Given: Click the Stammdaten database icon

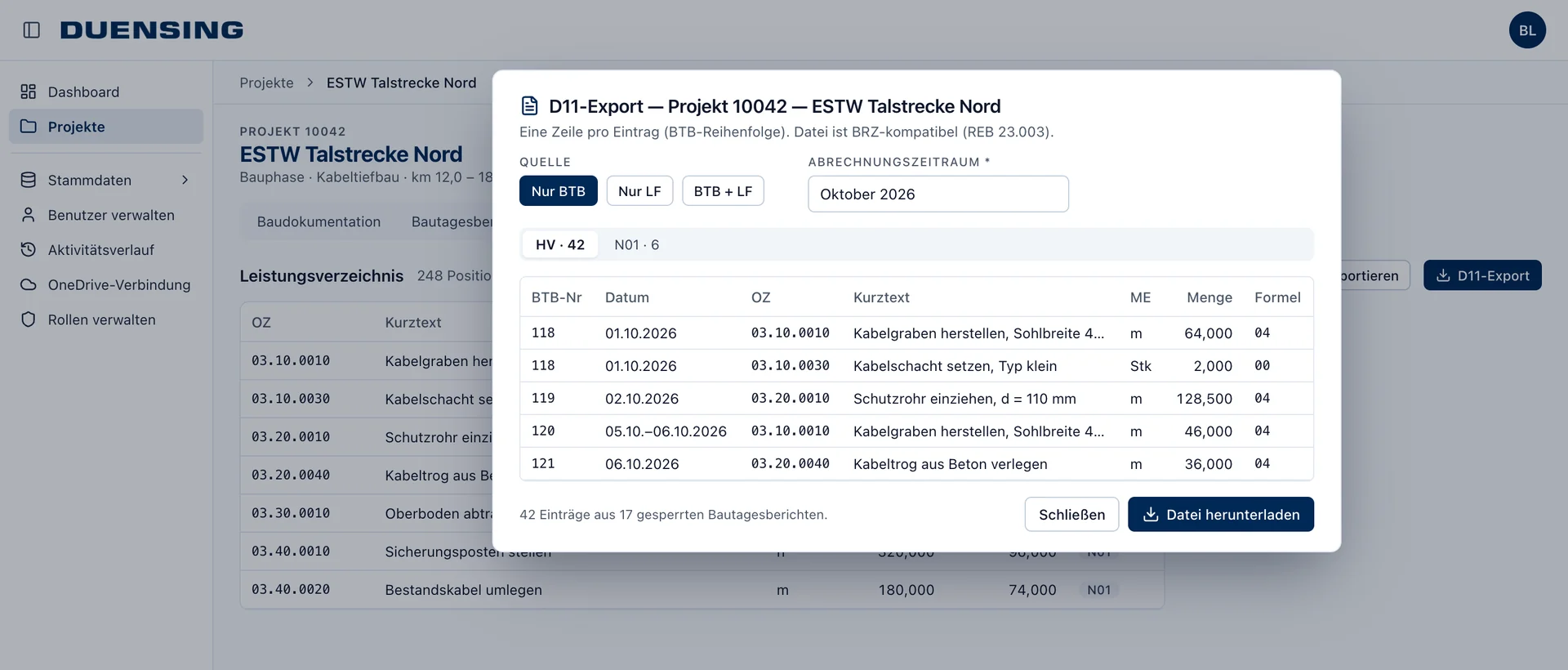Looking at the screenshot, I should tap(29, 180).
